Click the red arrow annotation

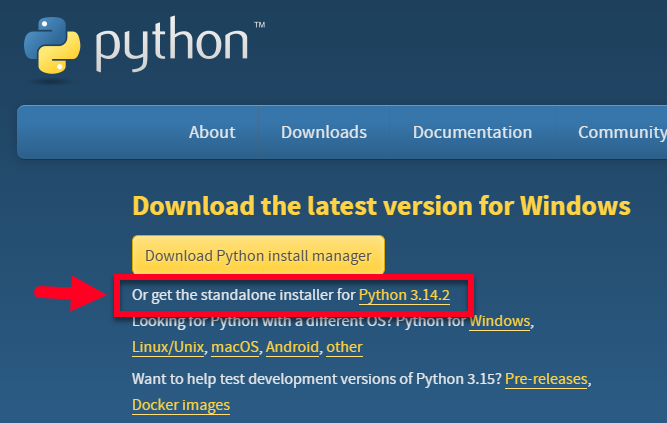(69, 293)
